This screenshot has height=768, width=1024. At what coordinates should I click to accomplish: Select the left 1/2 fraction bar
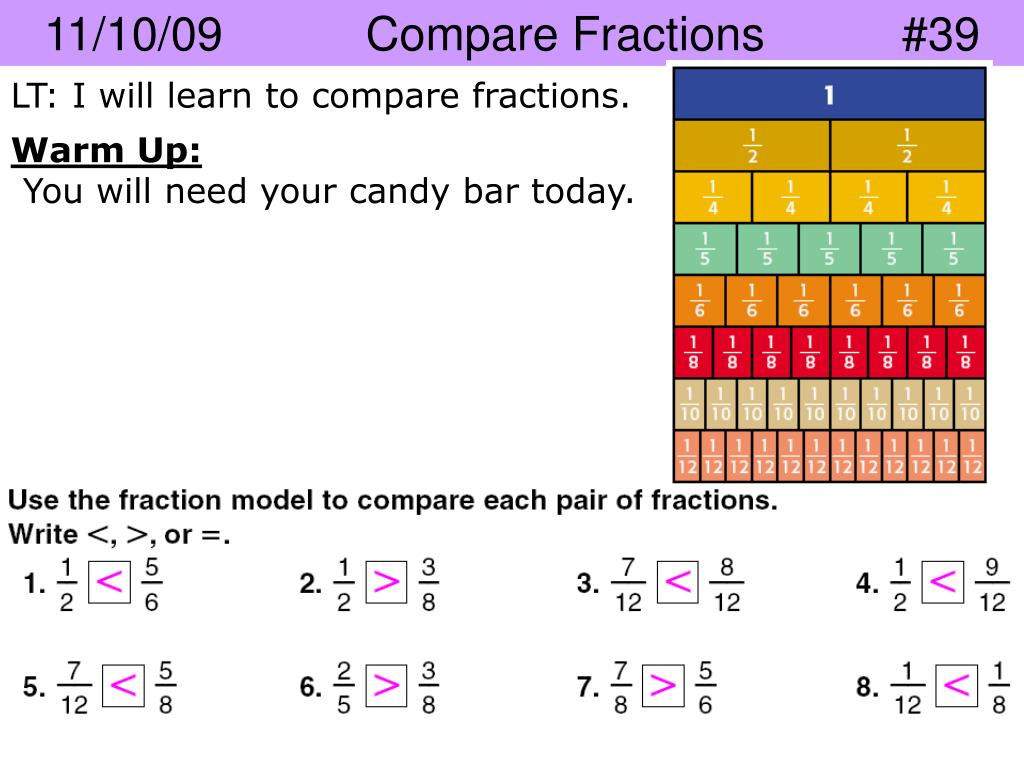[752, 146]
